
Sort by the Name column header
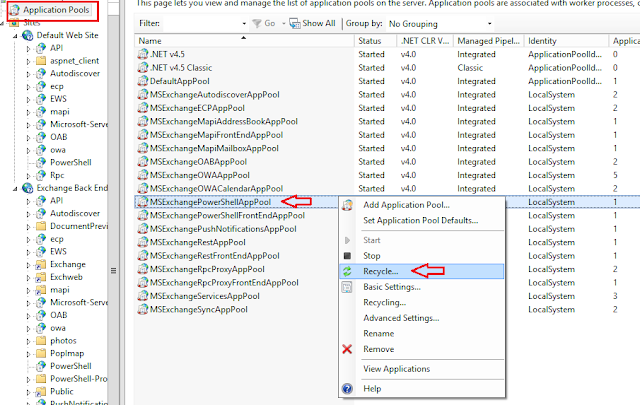(x=244, y=41)
